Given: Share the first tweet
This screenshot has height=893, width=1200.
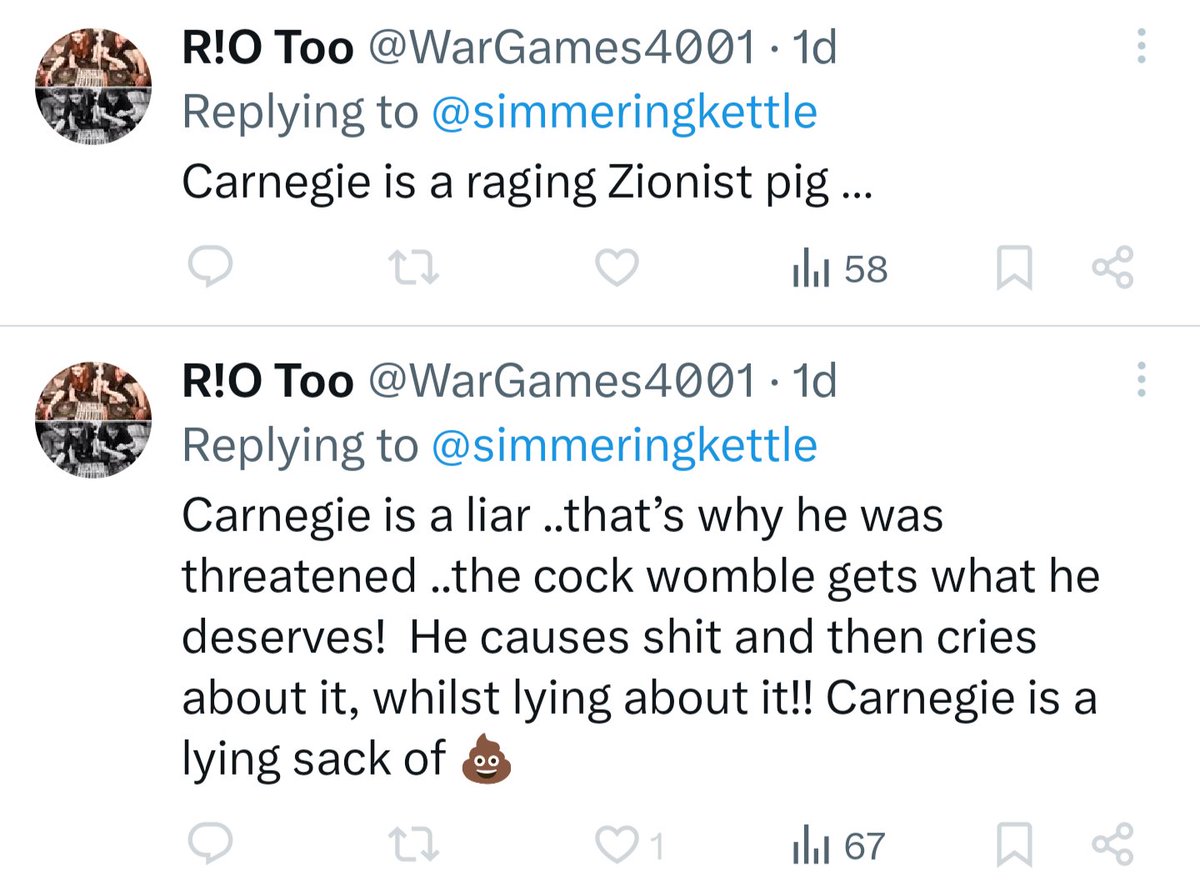Looking at the screenshot, I should pos(1113,268).
